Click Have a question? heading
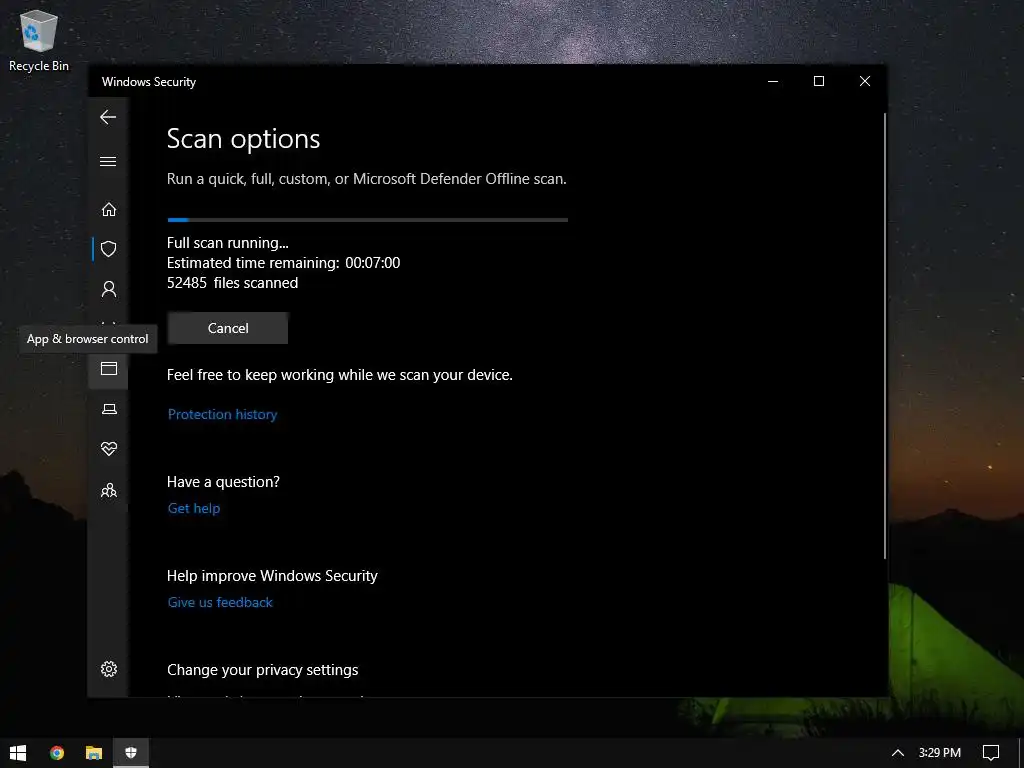The height and width of the screenshot is (768, 1024). (223, 482)
